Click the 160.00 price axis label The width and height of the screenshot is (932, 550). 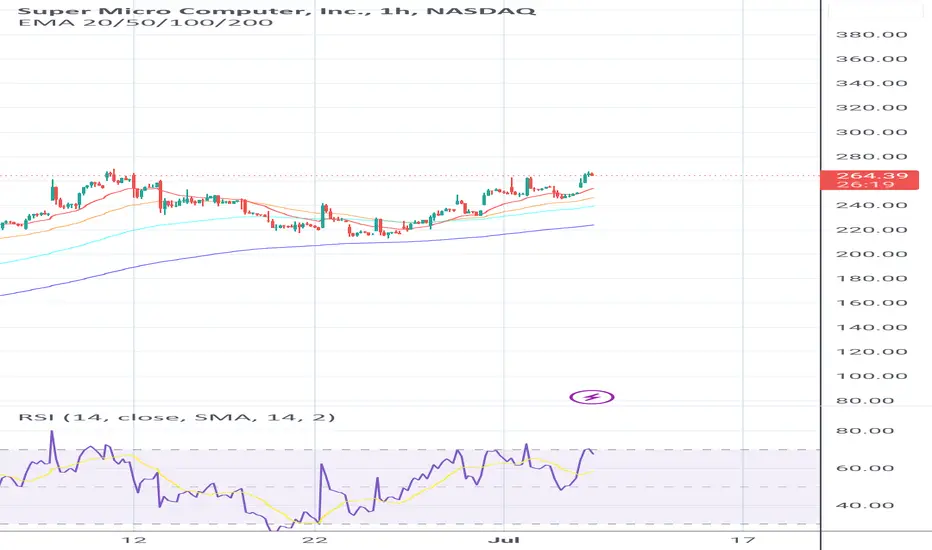point(871,303)
